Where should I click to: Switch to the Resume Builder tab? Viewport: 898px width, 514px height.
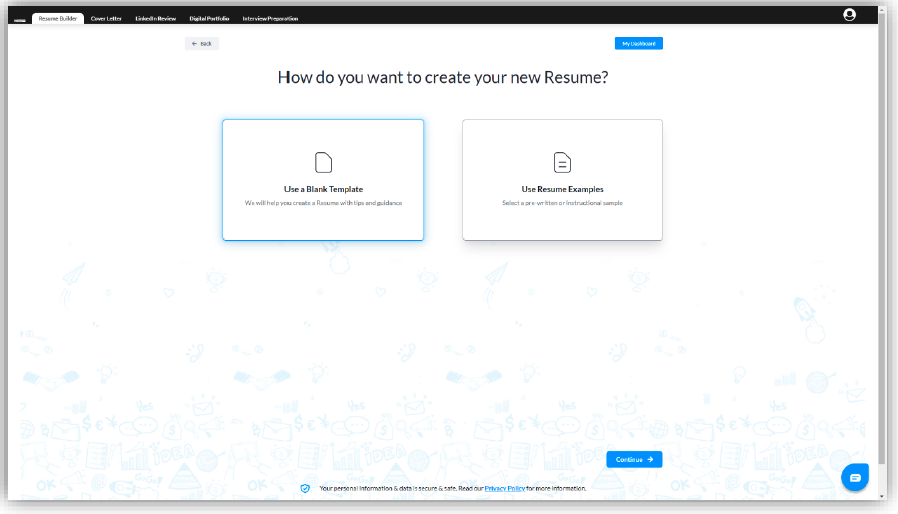(58, 18)
